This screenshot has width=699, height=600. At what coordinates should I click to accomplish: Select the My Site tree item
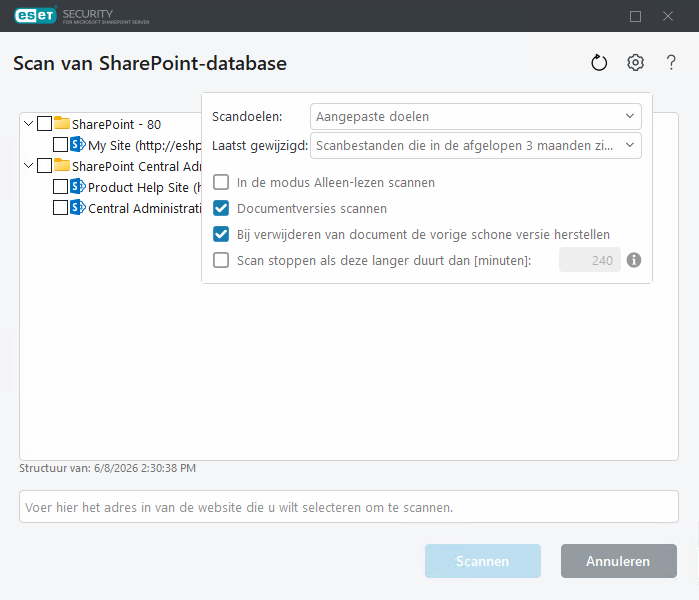[x=144, y=145]
